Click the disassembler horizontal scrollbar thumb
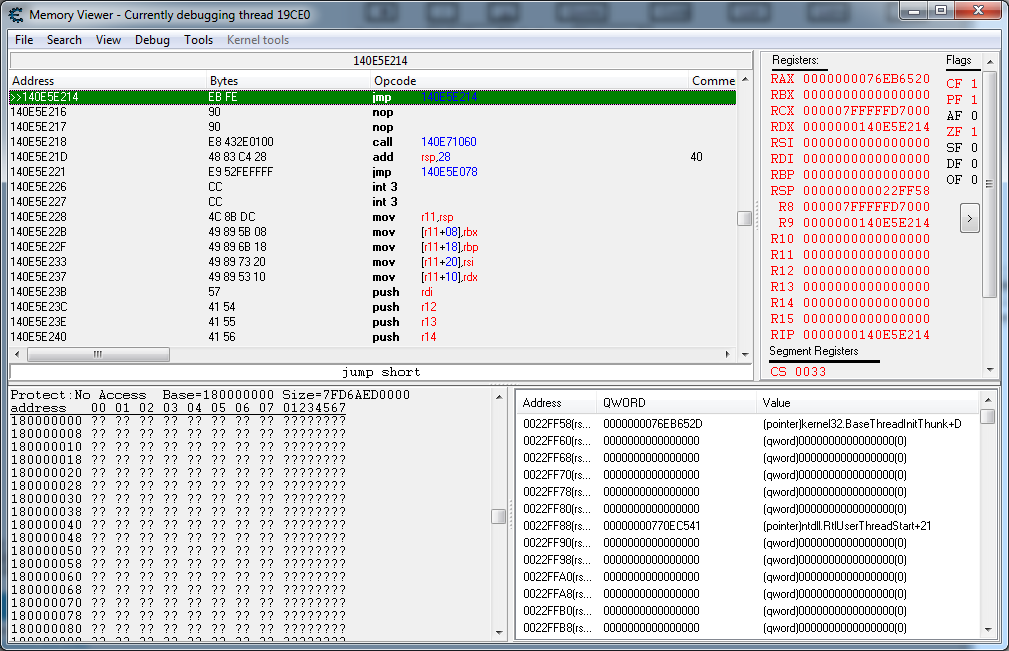Screen dimensions: 1009x651 (98, 354)
